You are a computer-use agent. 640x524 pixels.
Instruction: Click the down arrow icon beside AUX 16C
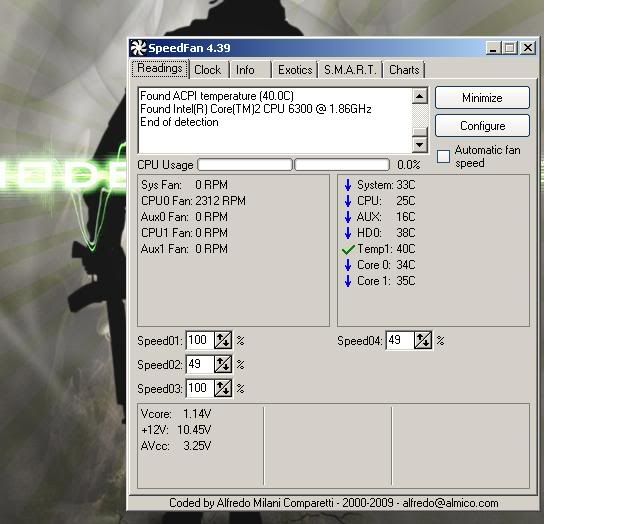pos(348,217)
